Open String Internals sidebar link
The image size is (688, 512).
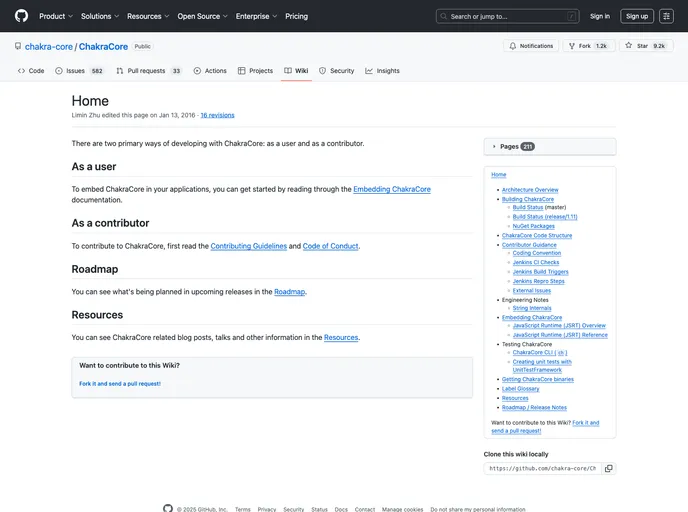(532, 308)
